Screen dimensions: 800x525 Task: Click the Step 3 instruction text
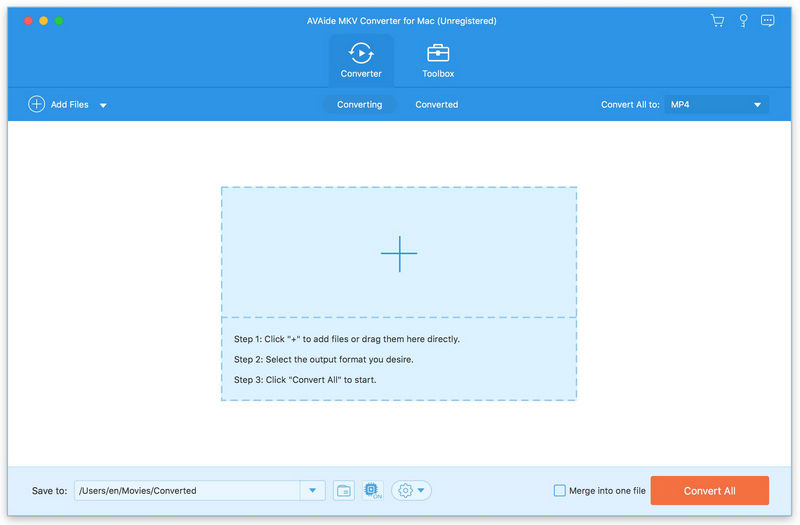coord(305,380)
